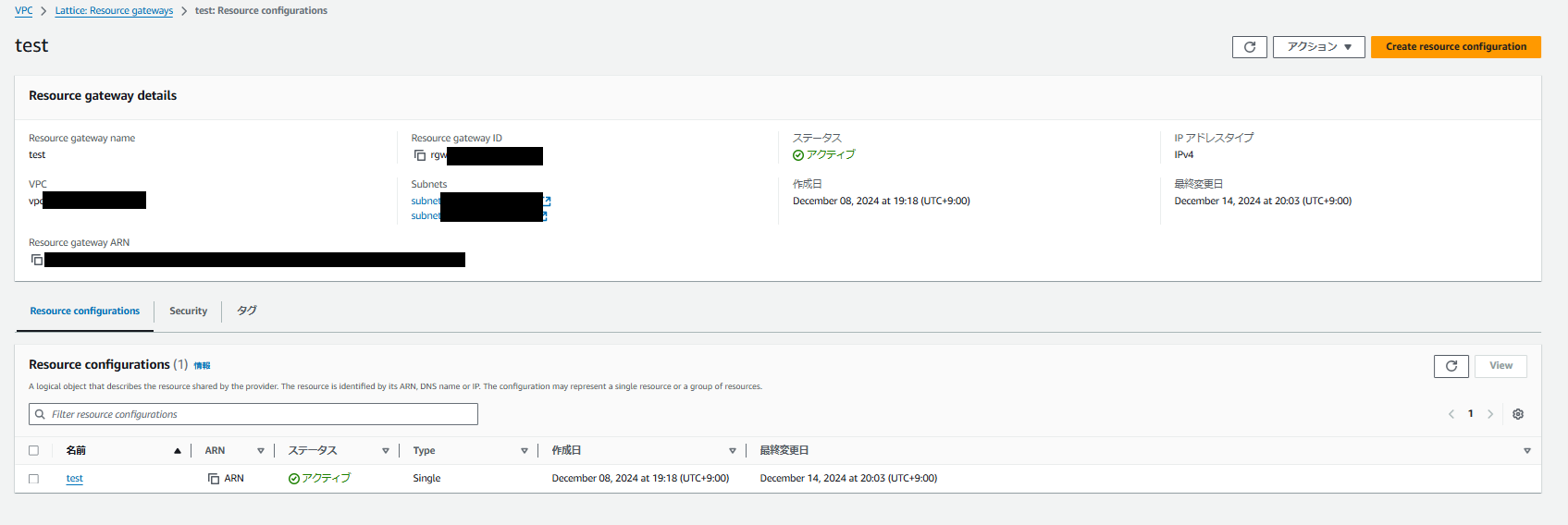Click IPv4 address type value
Image resolution: width=1568 pixels, height=525 pixels.
click(x=1184, y=155)
